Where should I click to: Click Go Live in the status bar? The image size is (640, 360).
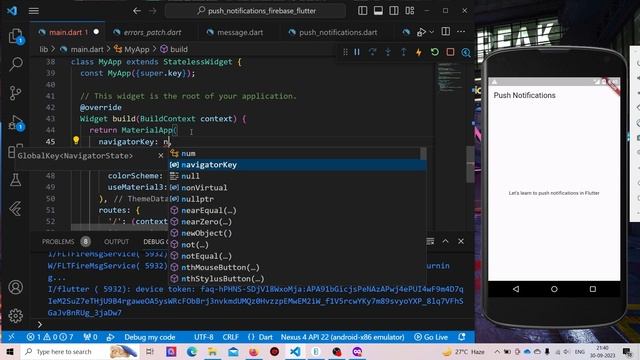click(x=431, y=338)
